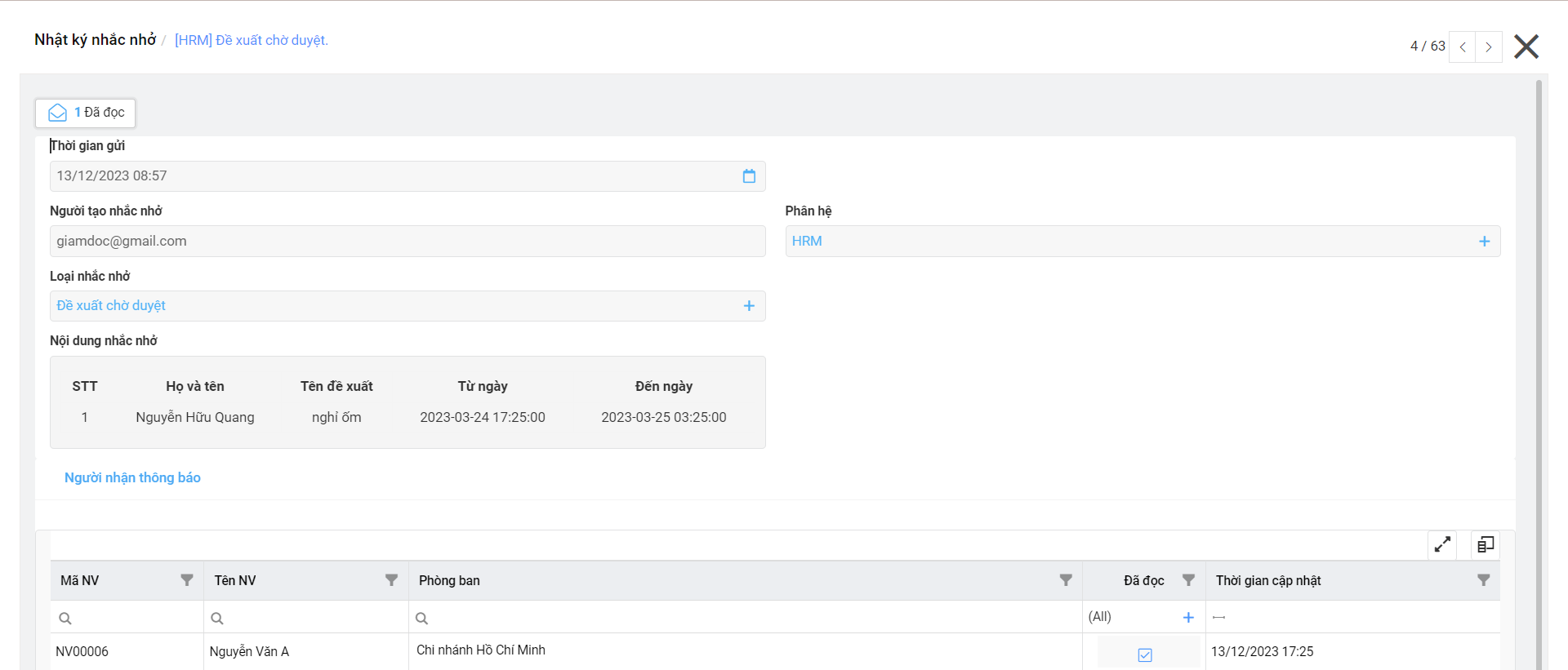Viewport: 1568px width, 670px height.
Task: Click the plus icon in Phân hệ field
Action: [x=1484, y=242]
